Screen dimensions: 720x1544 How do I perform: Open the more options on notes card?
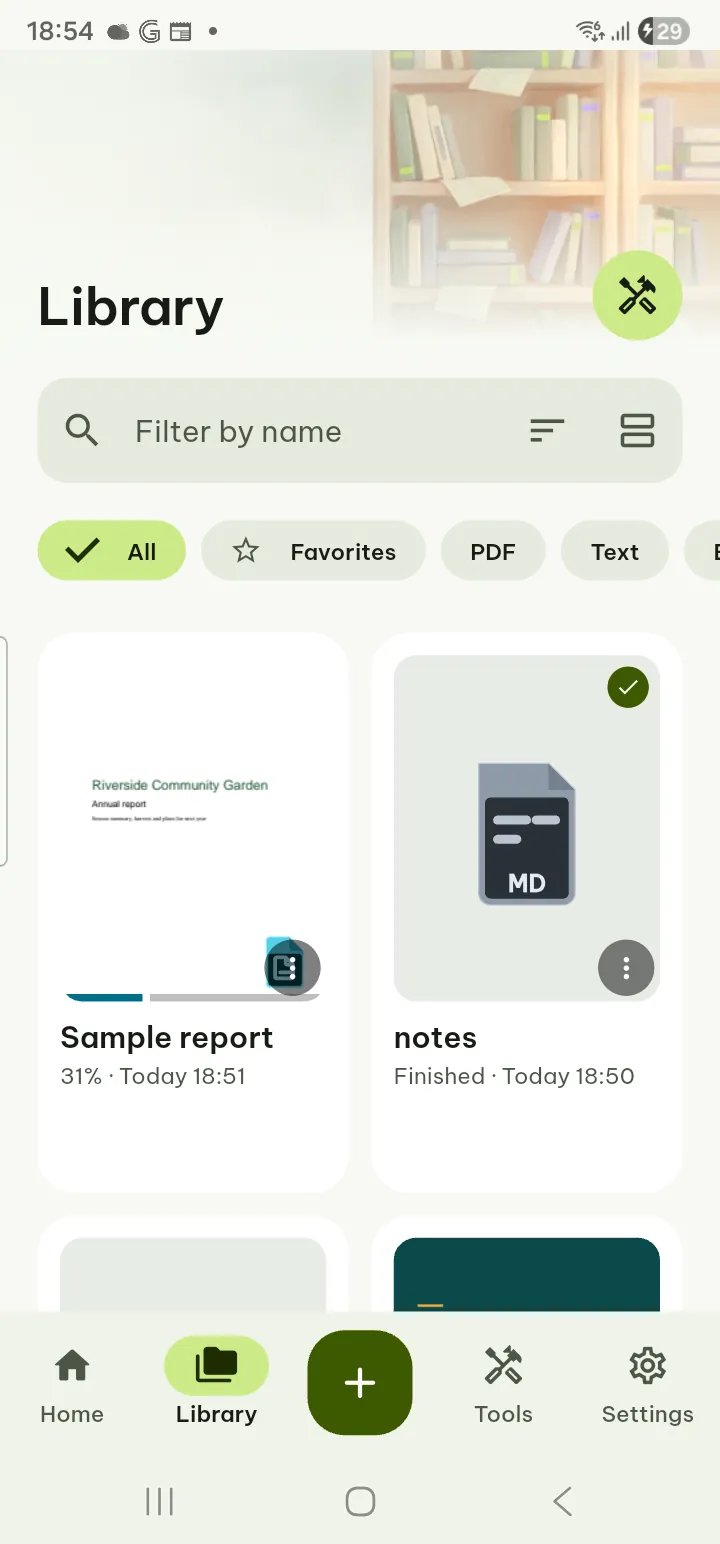coord(626,967)
